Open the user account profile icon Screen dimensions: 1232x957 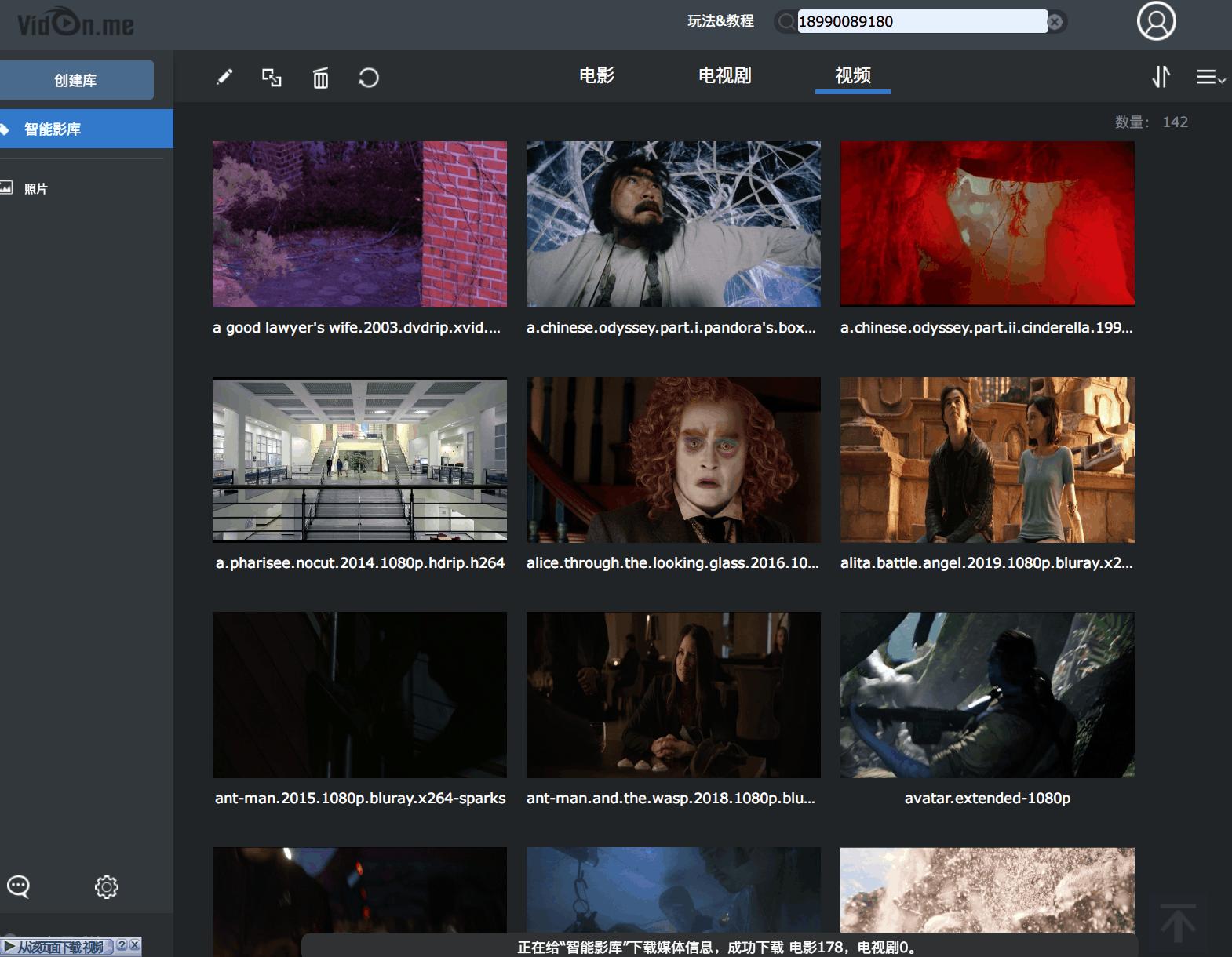(1156, 21)
